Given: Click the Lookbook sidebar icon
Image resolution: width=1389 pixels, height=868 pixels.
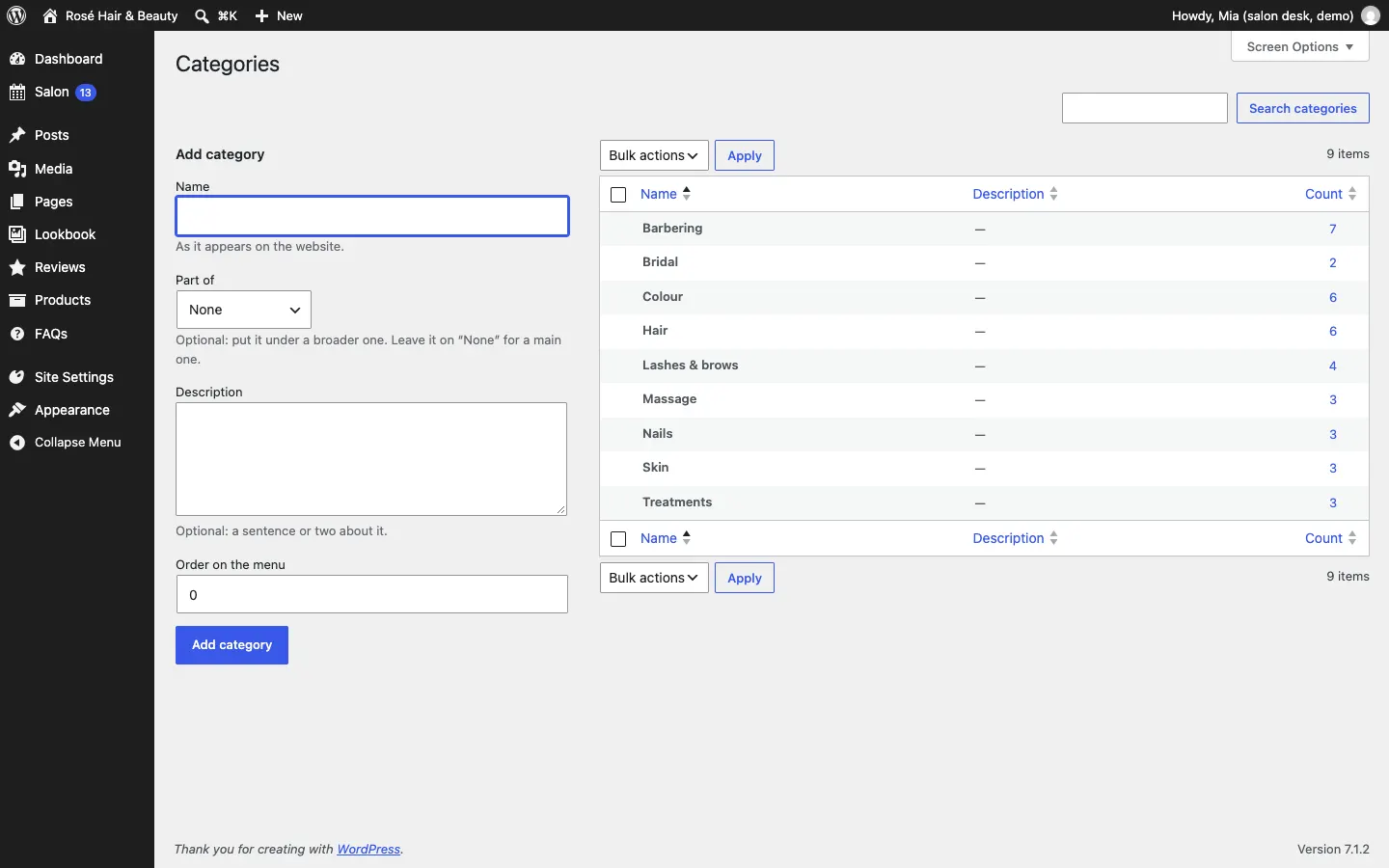Looking at the screenshot, I should pos(17,234).
